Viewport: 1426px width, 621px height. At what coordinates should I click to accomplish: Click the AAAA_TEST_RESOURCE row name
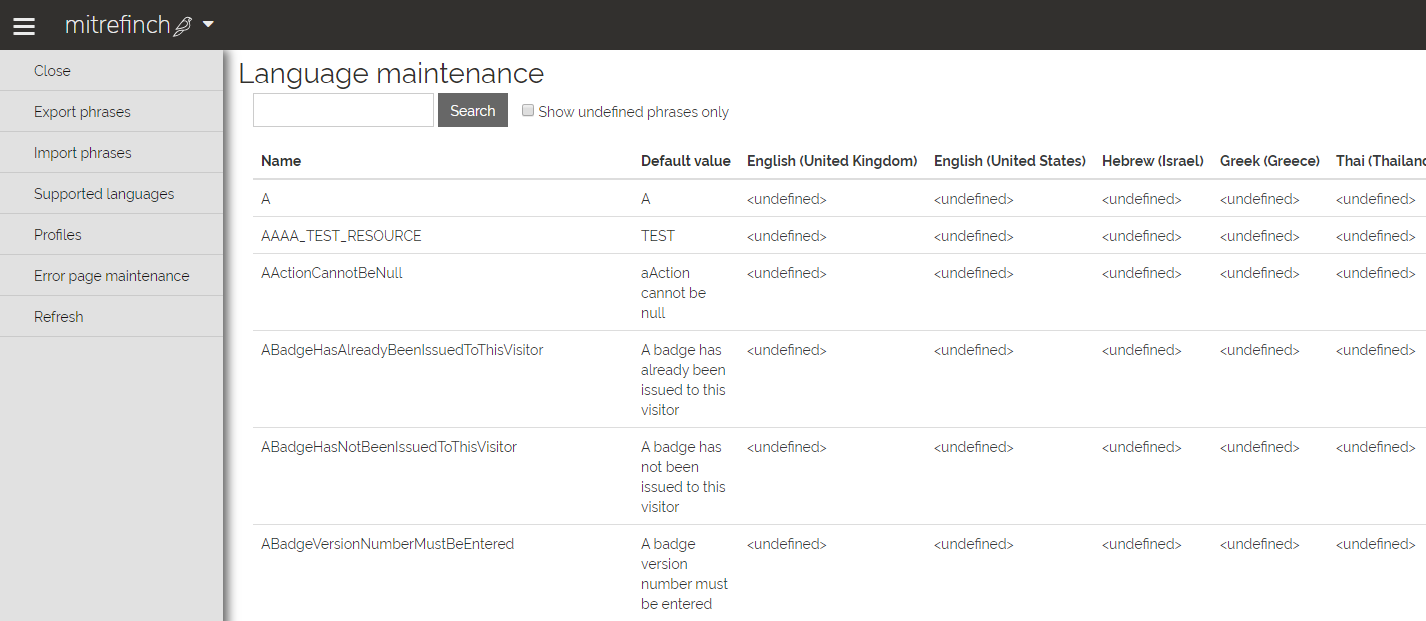(x=341, y=236)
